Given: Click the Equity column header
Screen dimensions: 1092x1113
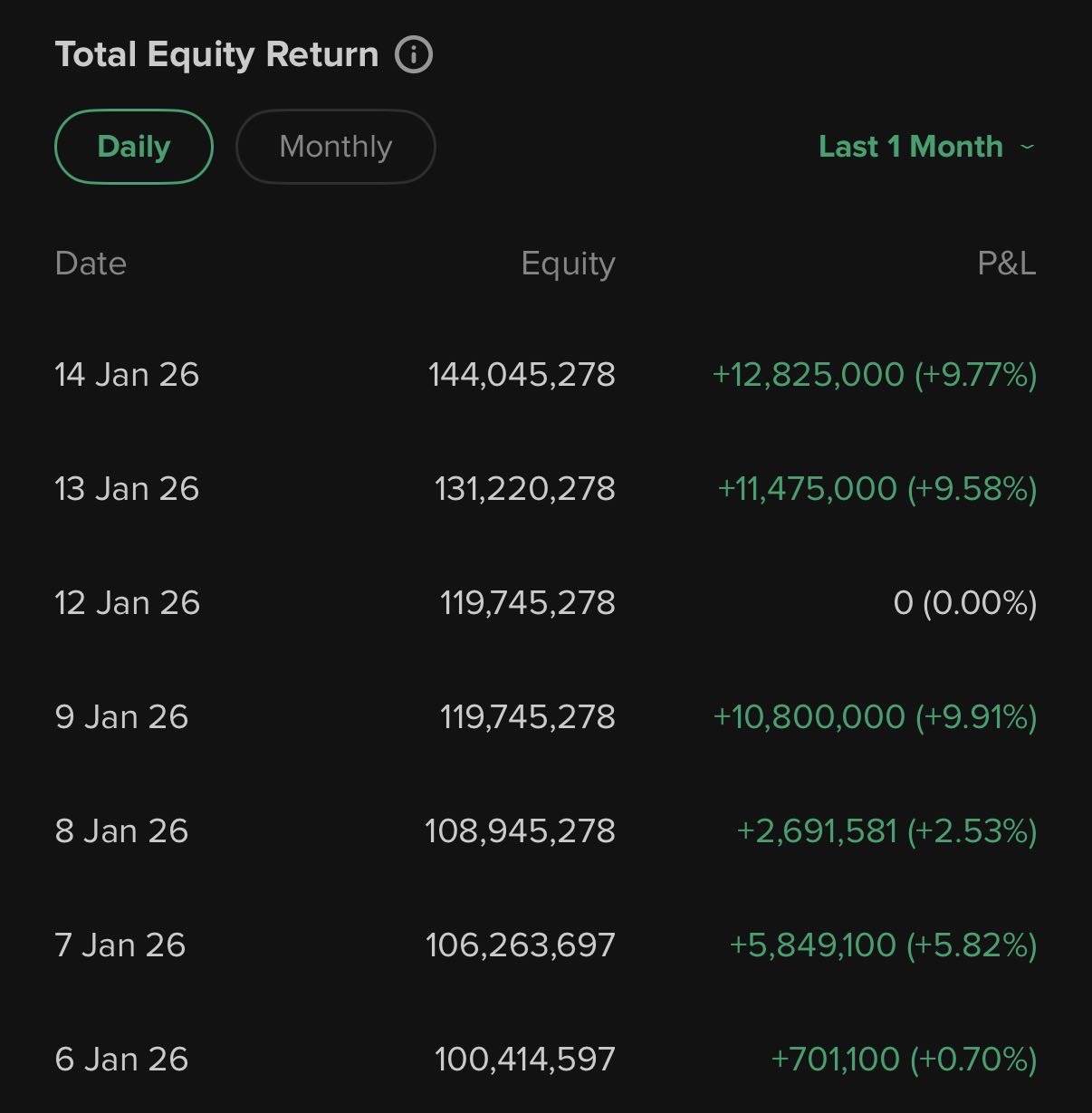Looking at the screenshot, I should pyautogui.click(x=568, y=264).
